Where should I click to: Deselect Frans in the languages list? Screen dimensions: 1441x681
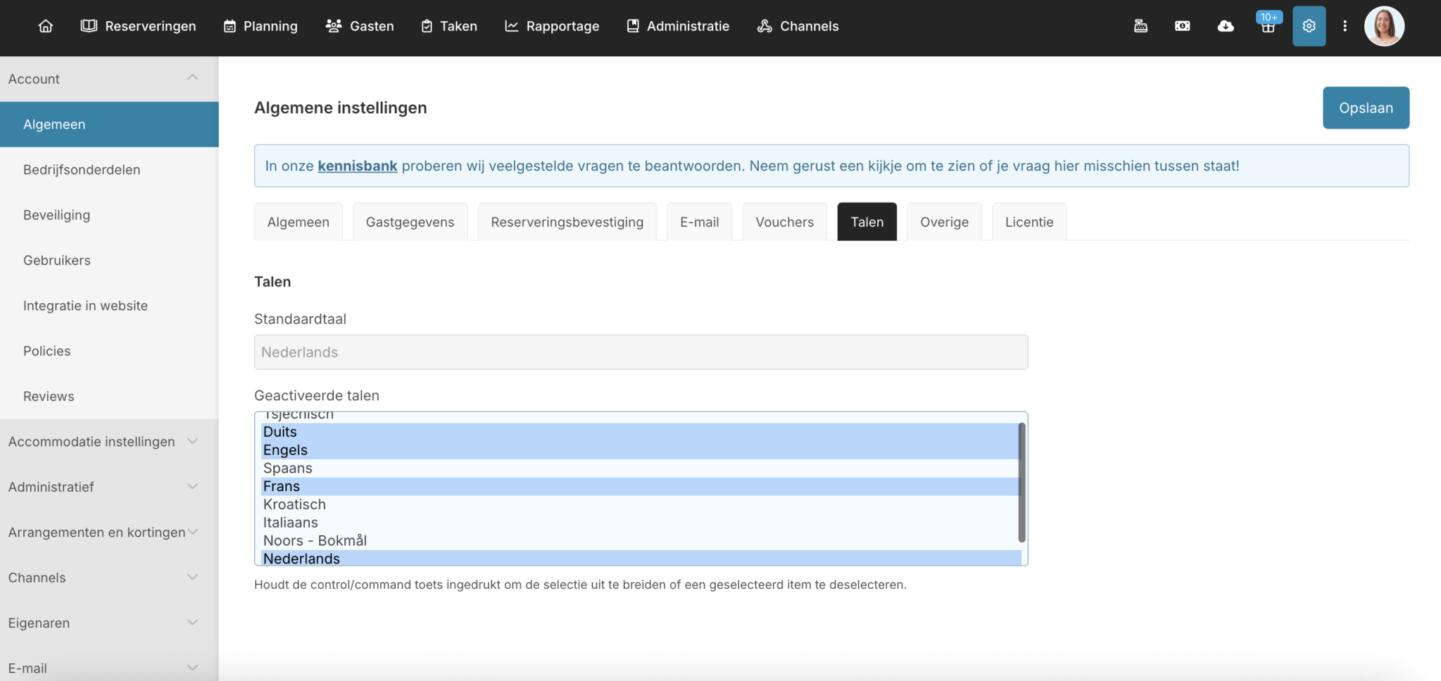point(281,486)
